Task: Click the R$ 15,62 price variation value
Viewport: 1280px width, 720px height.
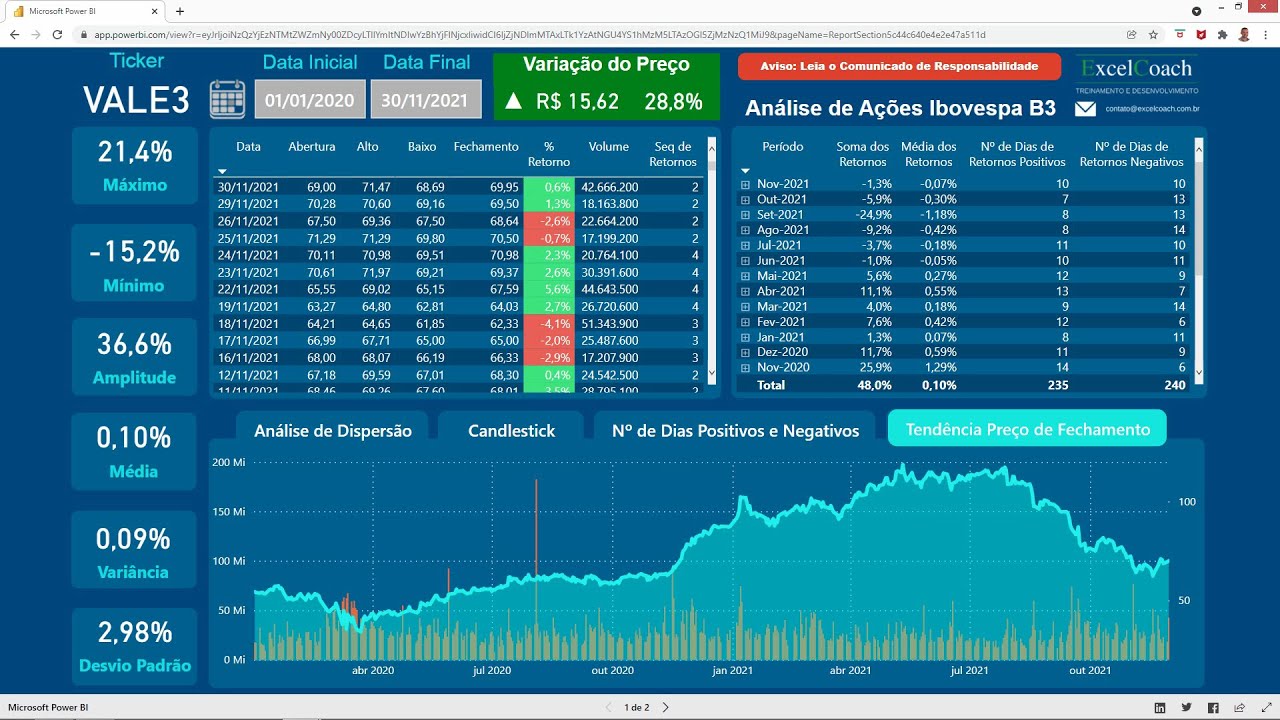Action: [578, 102]
